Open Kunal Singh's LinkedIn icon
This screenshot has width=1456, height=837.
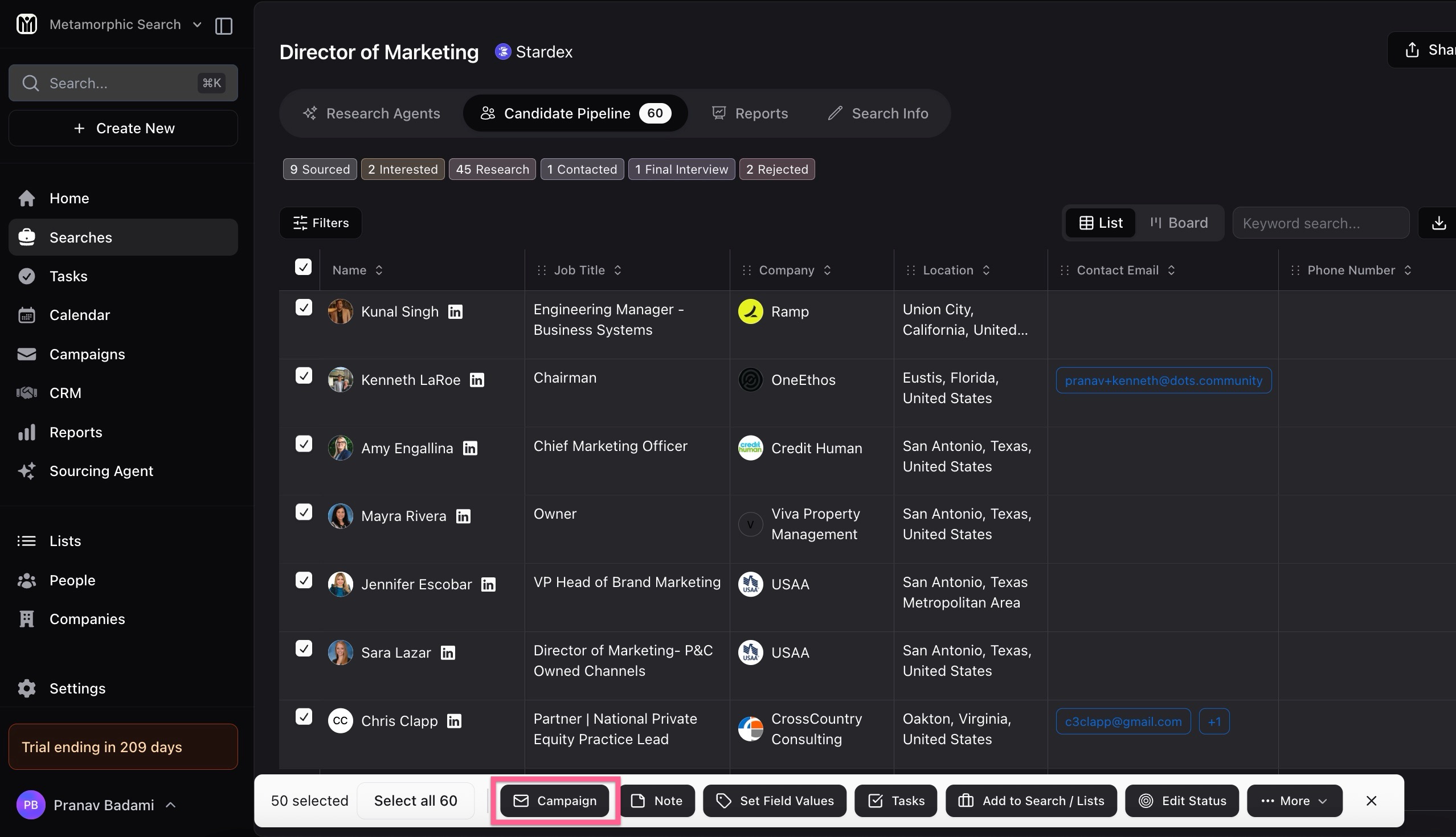[x=456, y=311]
